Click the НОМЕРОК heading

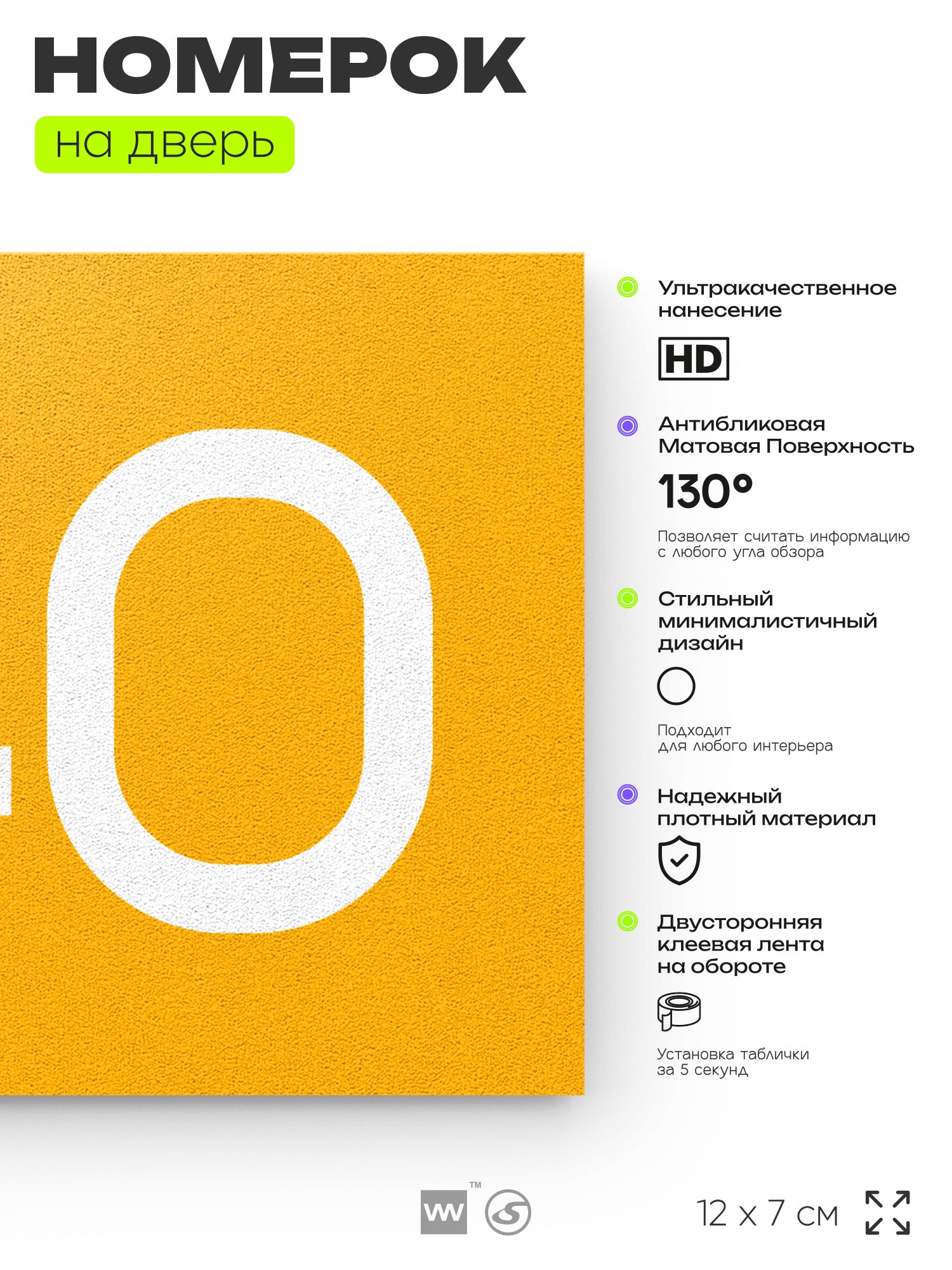(280, 65)
